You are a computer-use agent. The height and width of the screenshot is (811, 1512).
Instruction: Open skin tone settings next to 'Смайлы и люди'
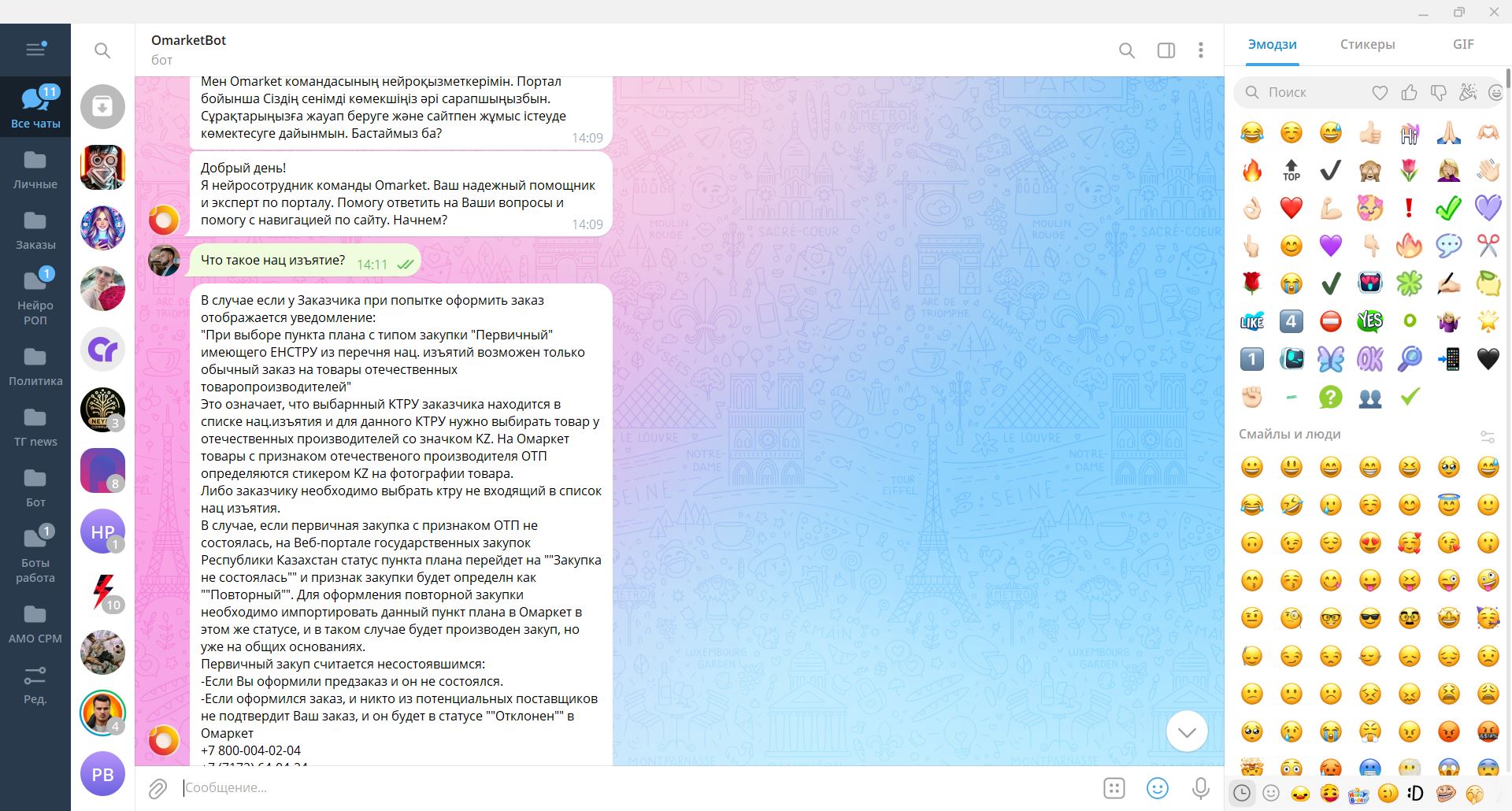tap(1487, 436)
